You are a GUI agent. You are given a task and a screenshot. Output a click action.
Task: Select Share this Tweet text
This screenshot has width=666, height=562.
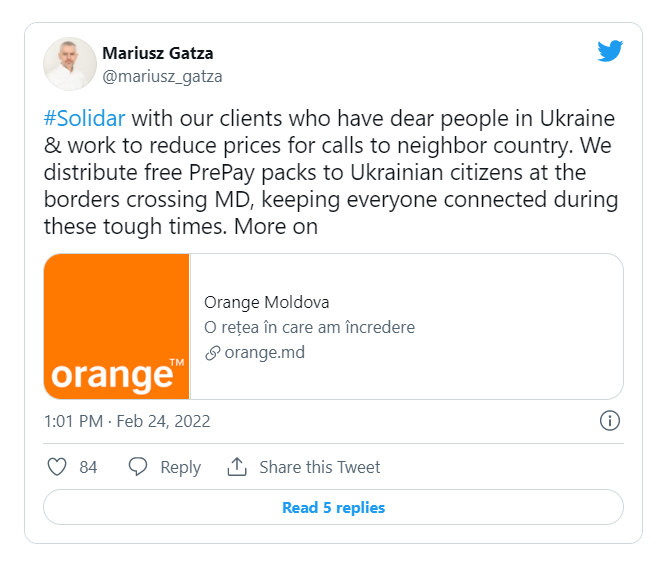[320, 467]
